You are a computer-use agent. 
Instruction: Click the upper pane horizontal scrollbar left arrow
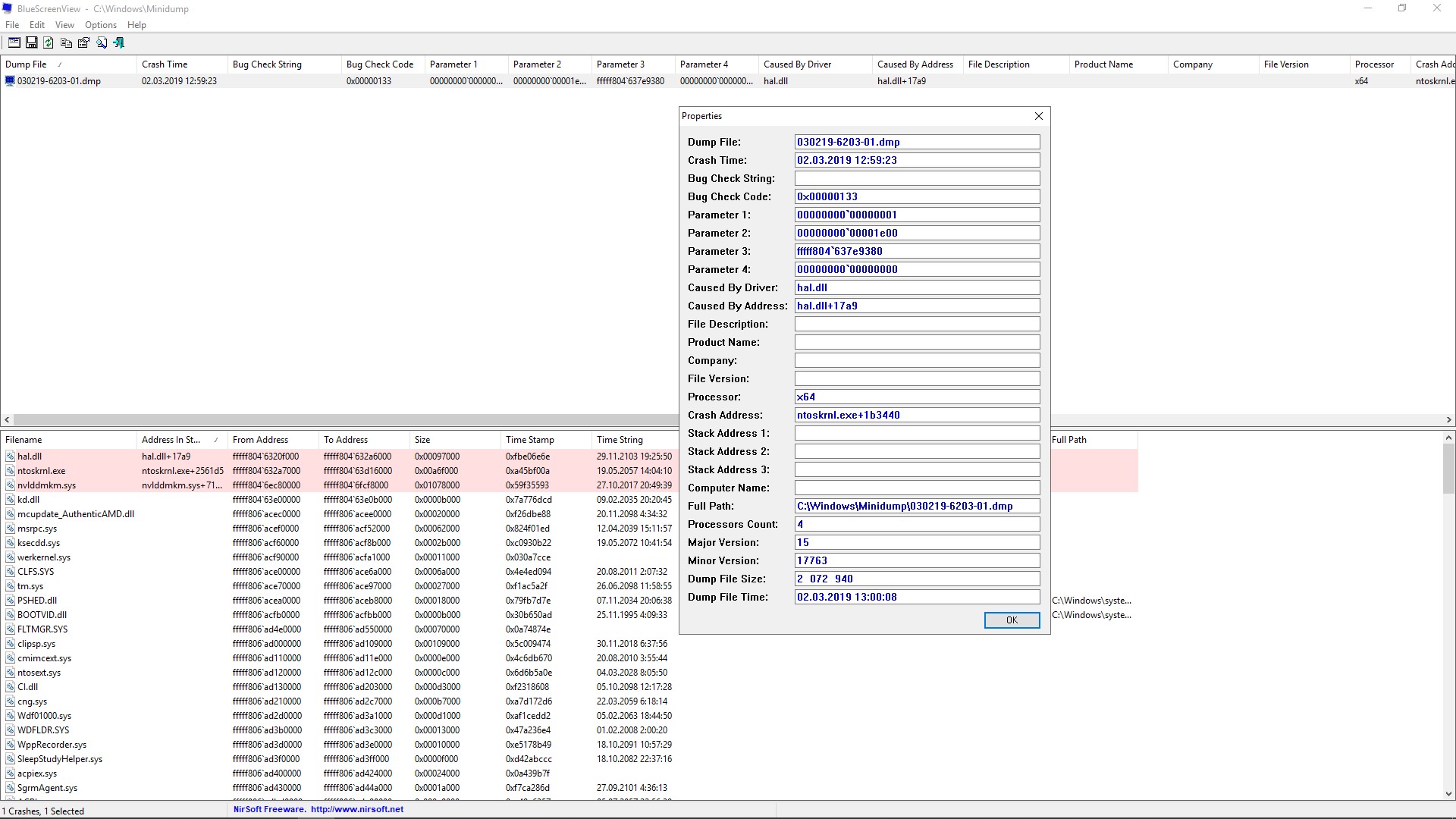[7, 420]
